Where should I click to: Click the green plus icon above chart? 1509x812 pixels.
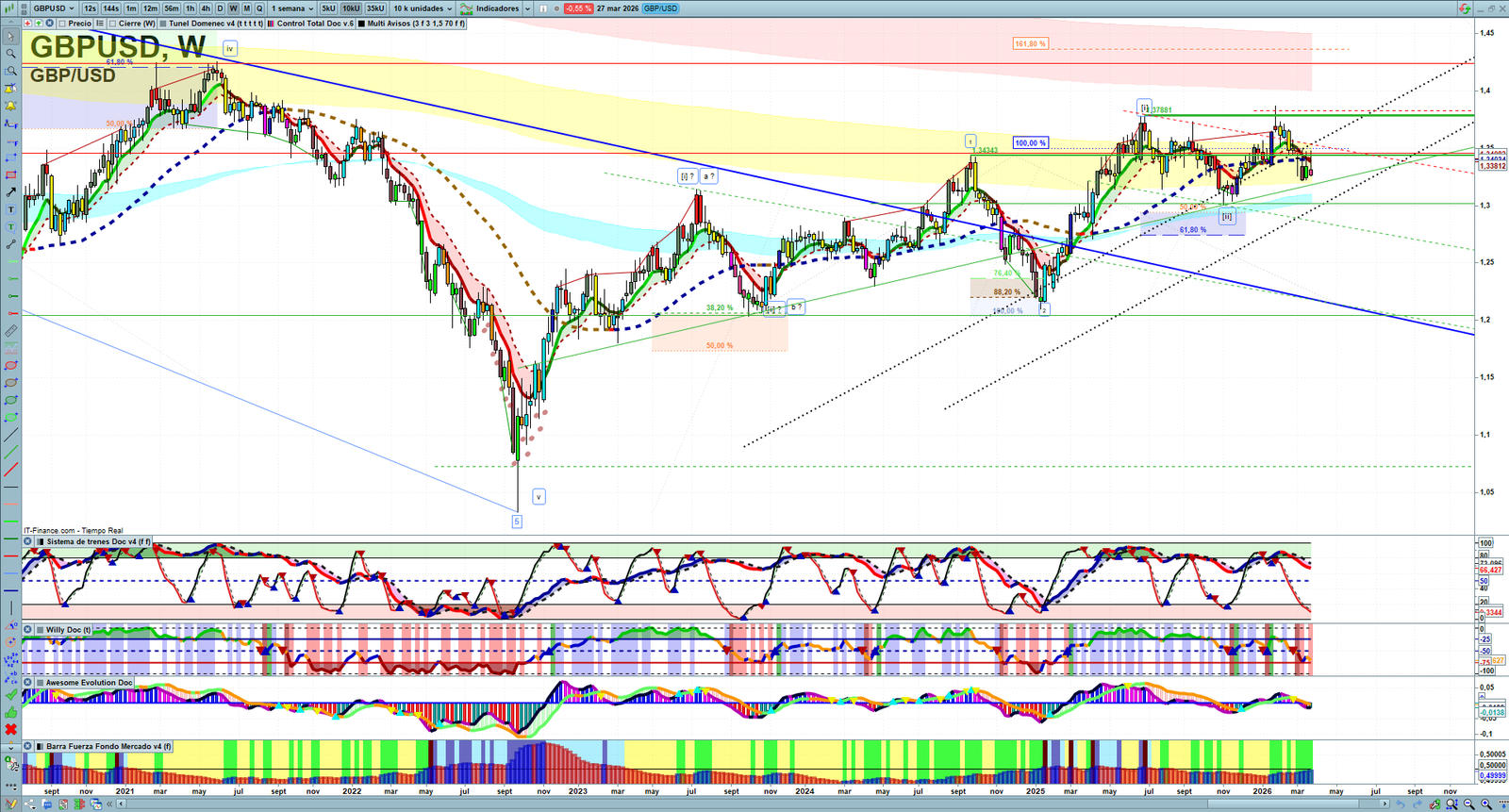pyautogui.click(x=39, y=24)
